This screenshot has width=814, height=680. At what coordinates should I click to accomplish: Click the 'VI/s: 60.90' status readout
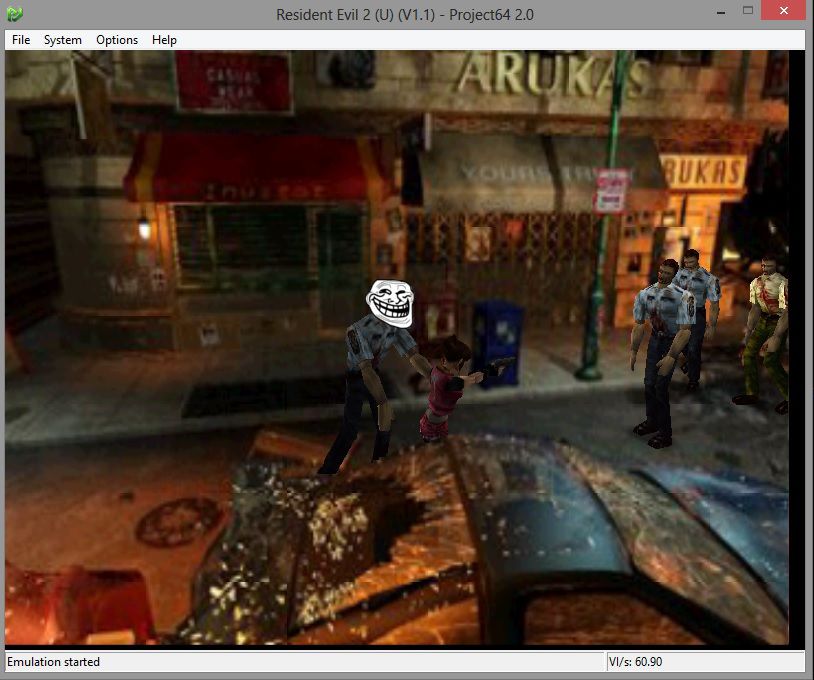635,662
